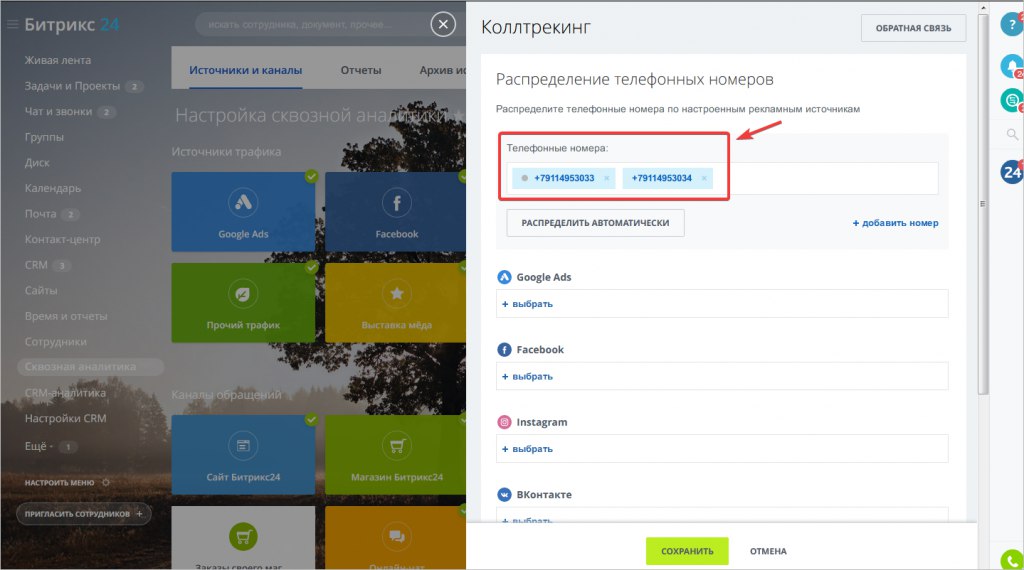Open the Bitrix24 round 24 icon
The height and width of the screenshot is (570, 1024).
tap(1012, 172)
